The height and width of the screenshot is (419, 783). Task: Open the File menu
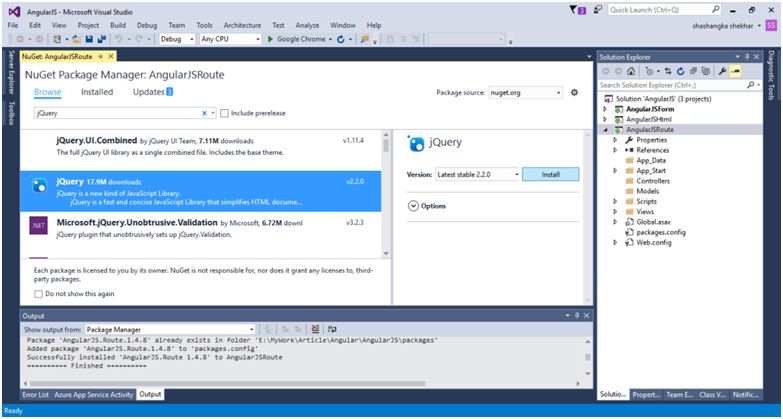point(13,25)
